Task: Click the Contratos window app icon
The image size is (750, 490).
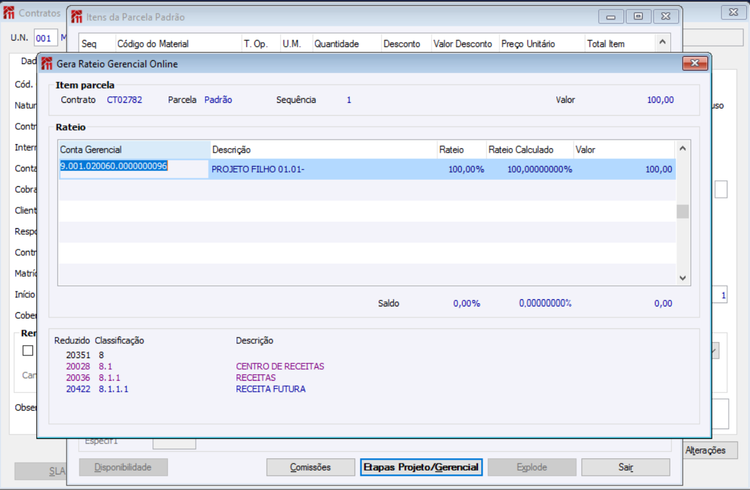Action: pyautogui.click(x=9, y=13)
